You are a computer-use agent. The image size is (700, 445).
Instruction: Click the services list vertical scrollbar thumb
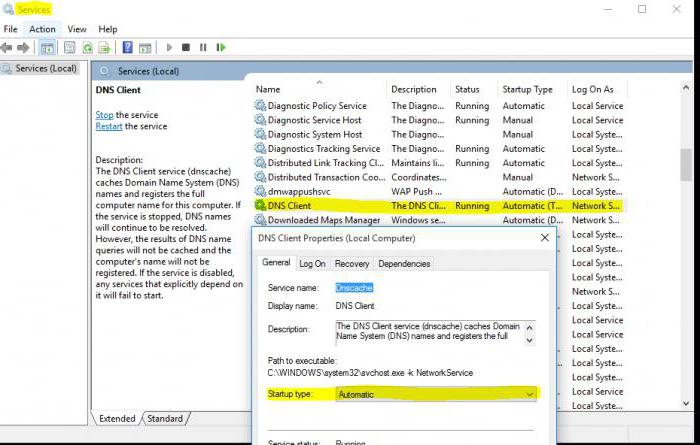(686, 165)
